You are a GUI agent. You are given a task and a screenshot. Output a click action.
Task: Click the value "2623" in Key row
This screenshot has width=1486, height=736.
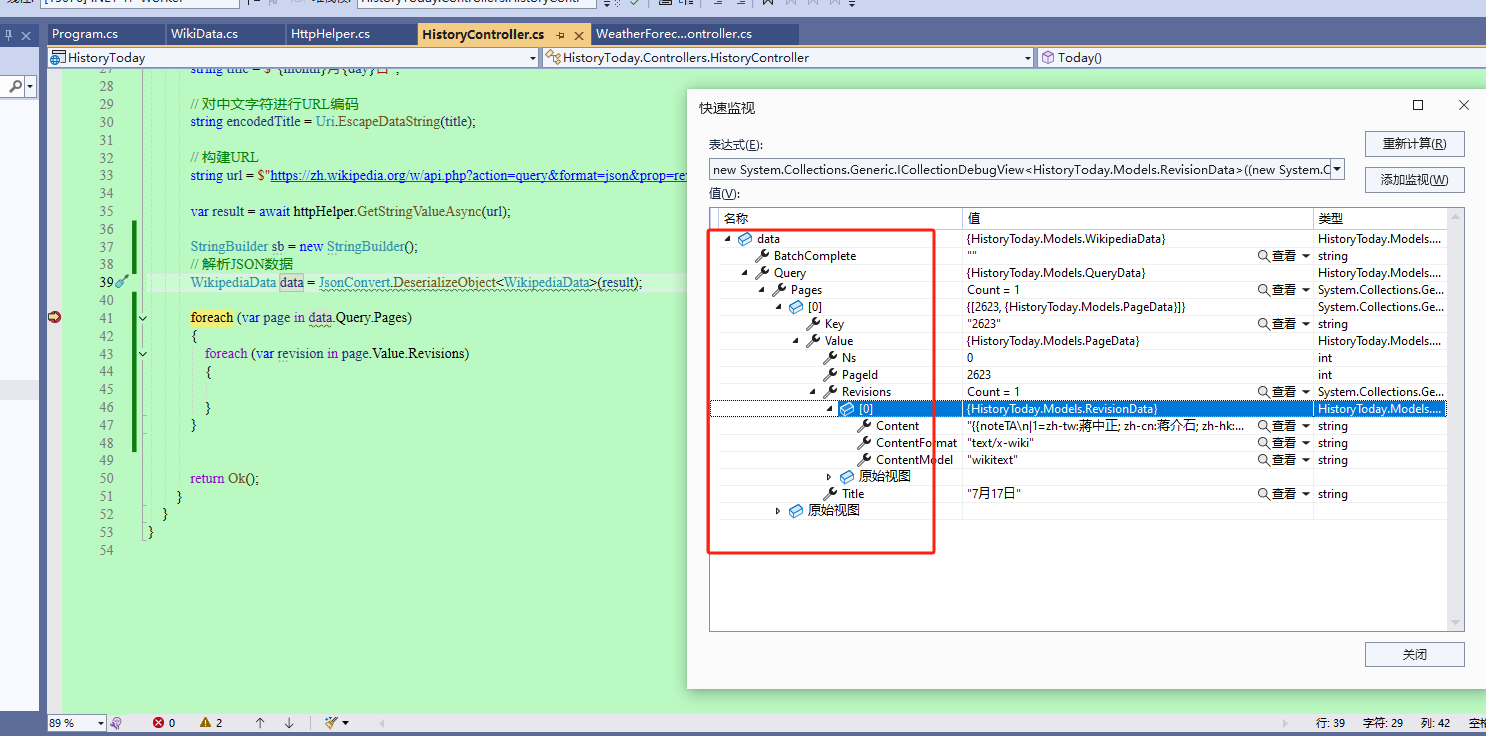pyautogui.click(x=984, y=324)
